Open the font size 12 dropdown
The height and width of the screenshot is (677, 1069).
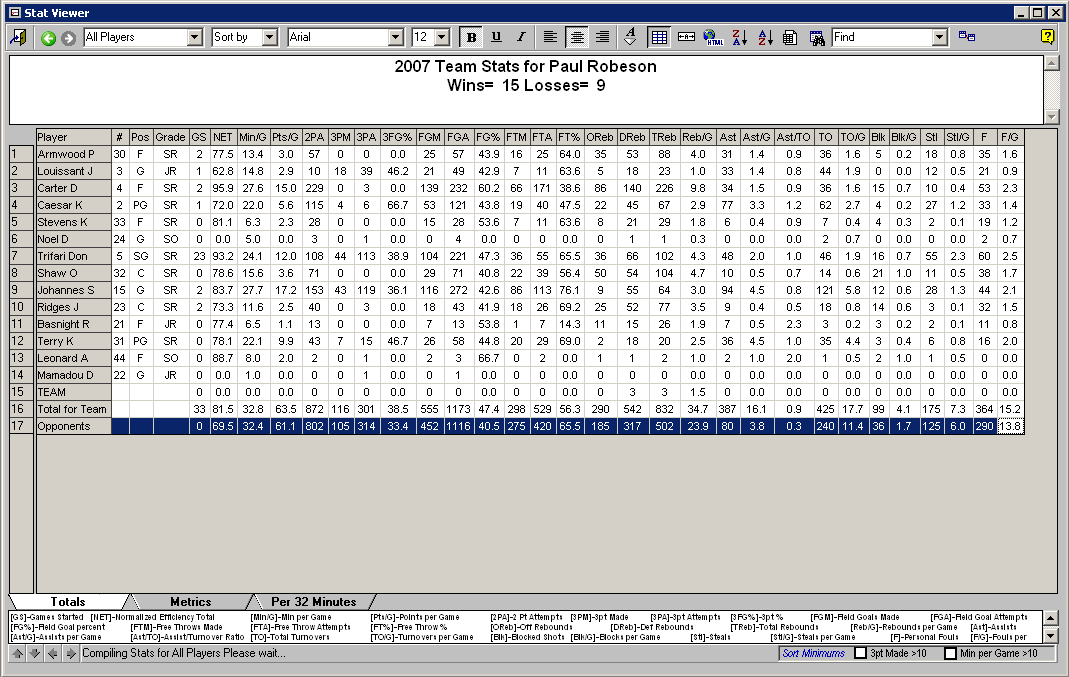click(x=442, y=37)
